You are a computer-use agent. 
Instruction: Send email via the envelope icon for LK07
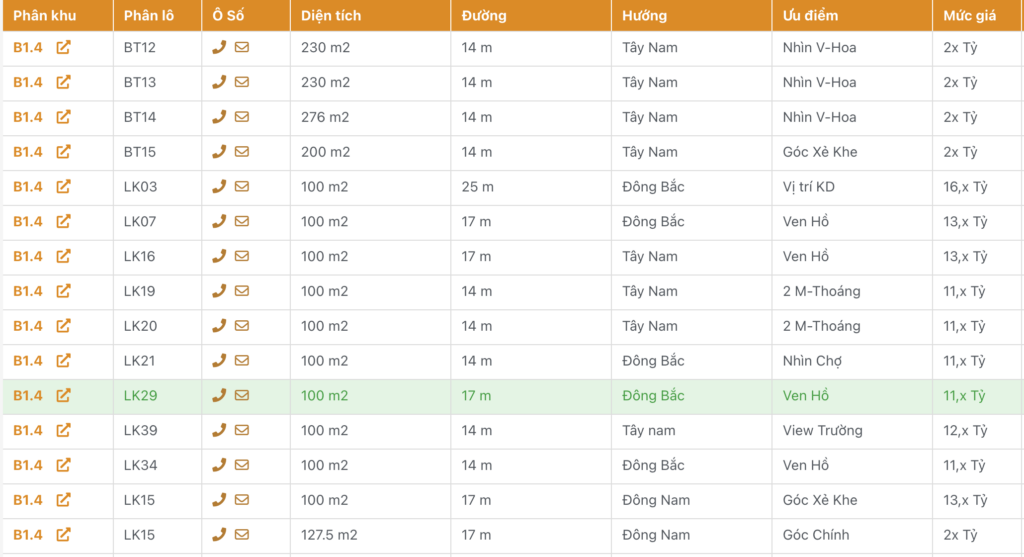pos(242,221)
